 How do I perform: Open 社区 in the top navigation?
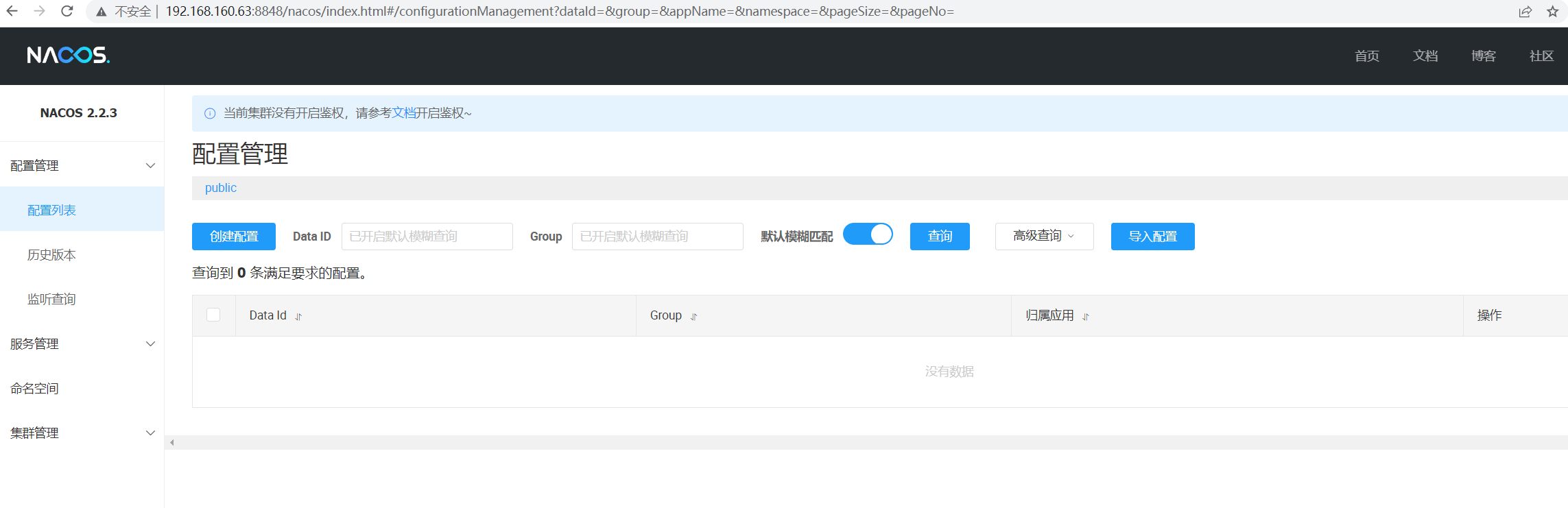(x=1541, y=56)
